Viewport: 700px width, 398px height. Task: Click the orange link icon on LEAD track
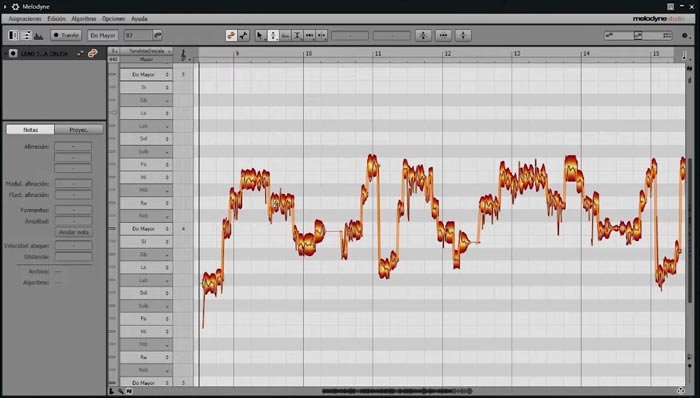click(x=93, y=53)
